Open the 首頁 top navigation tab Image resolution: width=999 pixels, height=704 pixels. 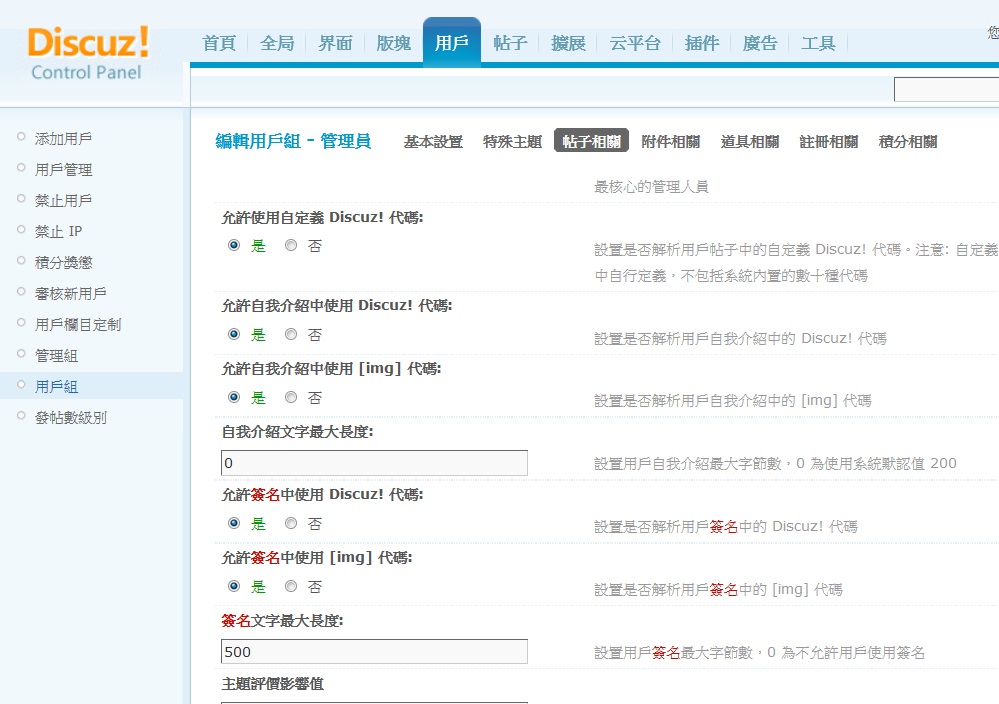pos(219,43)
